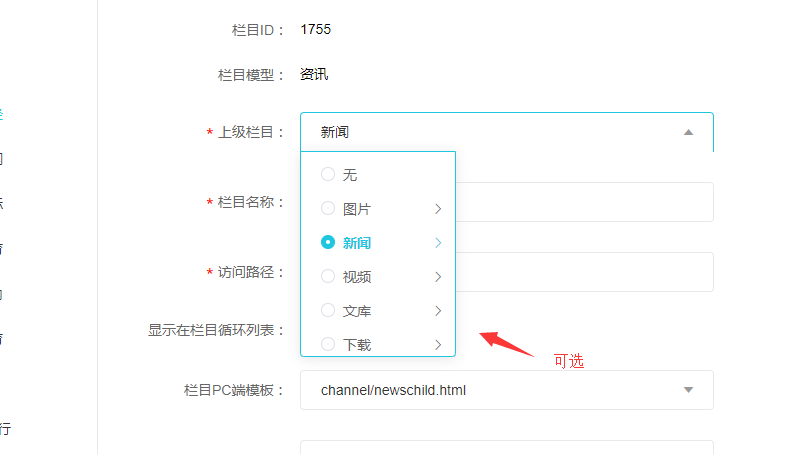Expand the 文库 submenu arrow

(x=438, y=311)
